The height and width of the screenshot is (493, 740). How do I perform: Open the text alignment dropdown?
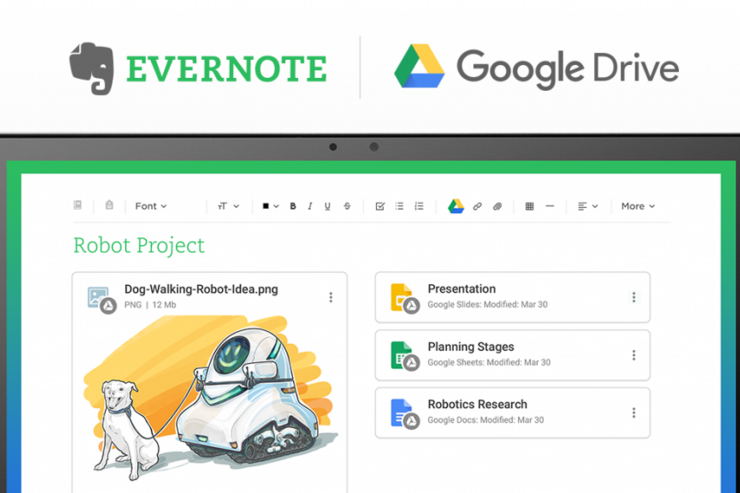588,206
